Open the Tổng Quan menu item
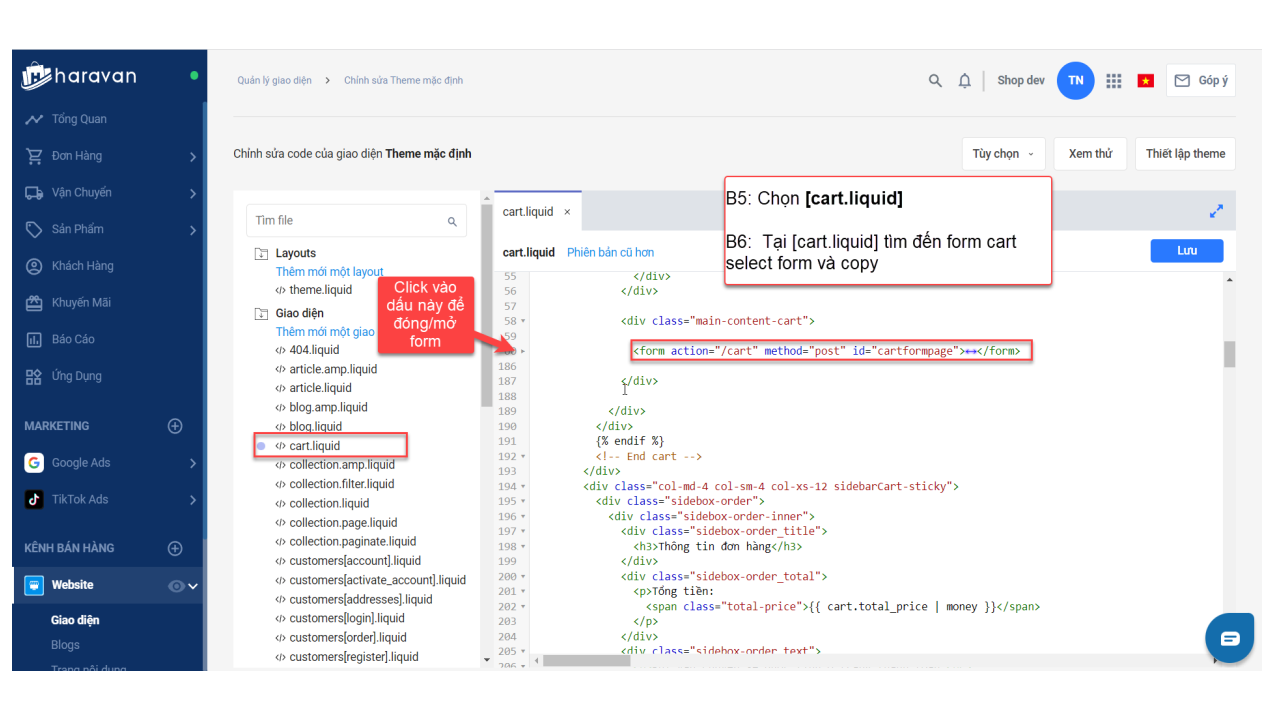 click(x=79, y=119)
